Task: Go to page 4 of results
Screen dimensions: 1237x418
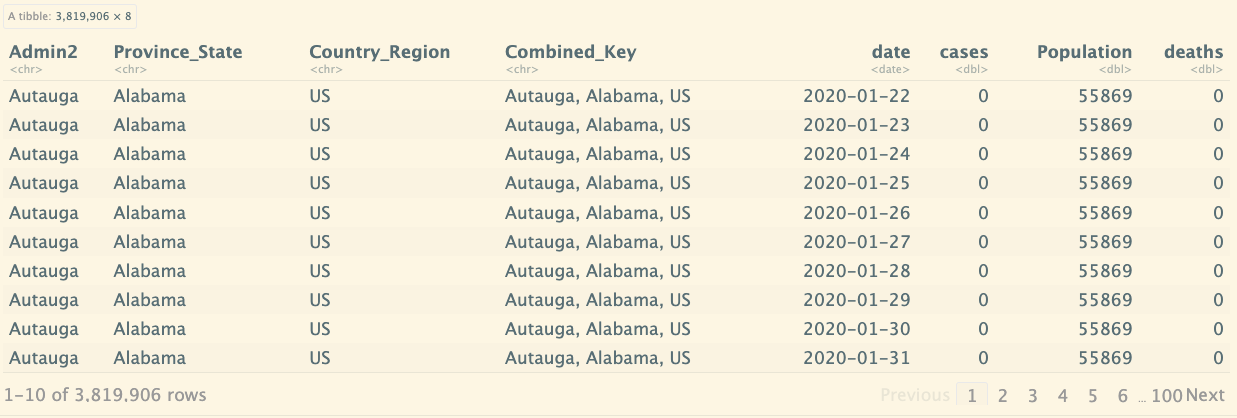Action: click(1063, 395)
